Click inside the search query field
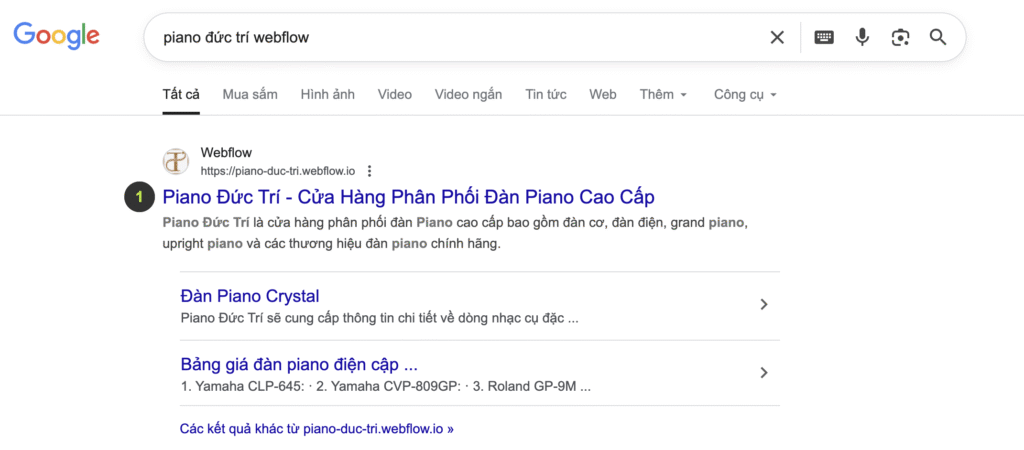Viewport: 1024px width, 450px height. tap(450, 38)
